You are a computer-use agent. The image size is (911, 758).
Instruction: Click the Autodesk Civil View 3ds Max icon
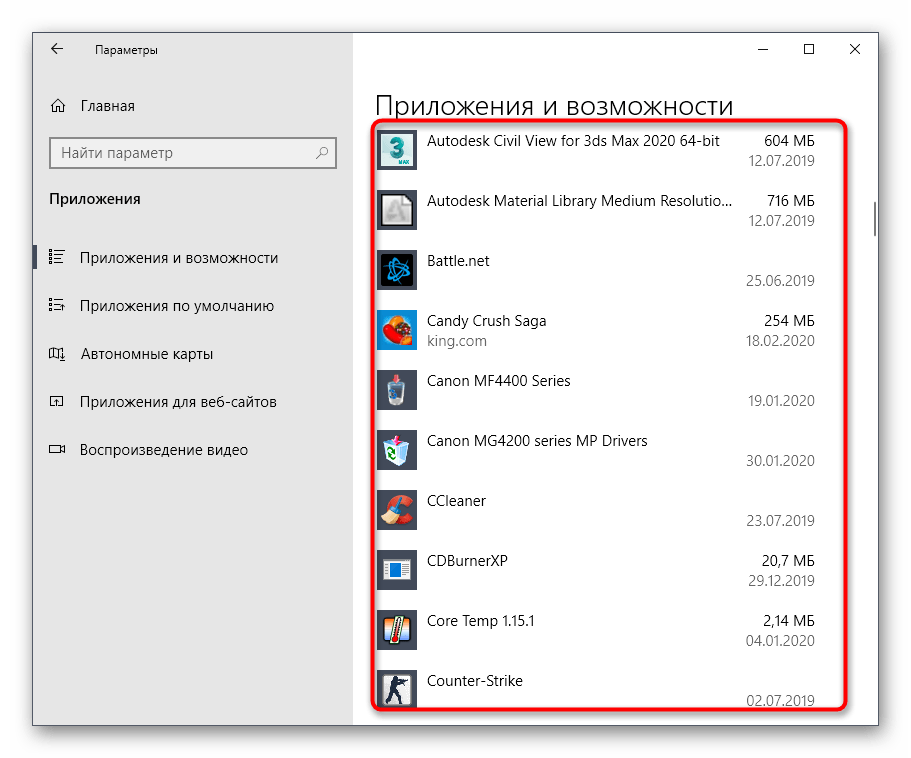point(396,150)
